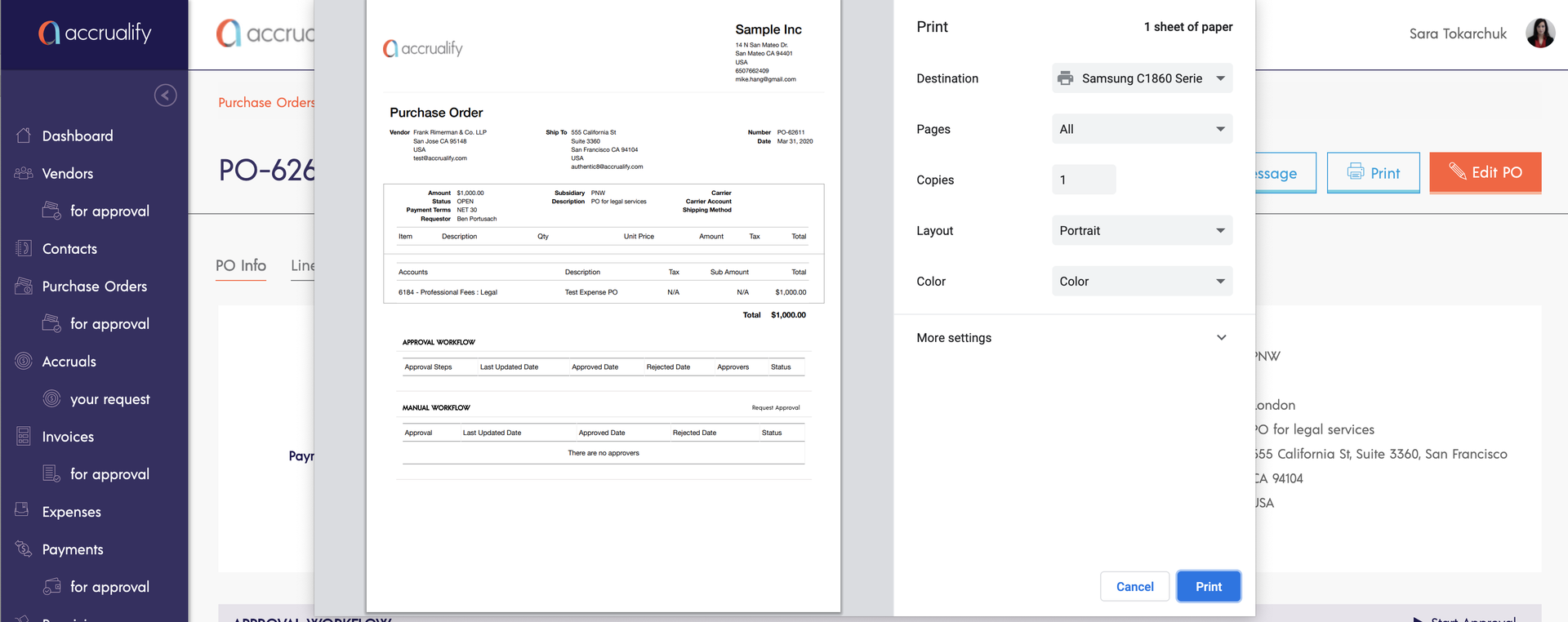Open the Dashboard menu item
This screenshot has height=622, width=1568.
pos(78,136)
